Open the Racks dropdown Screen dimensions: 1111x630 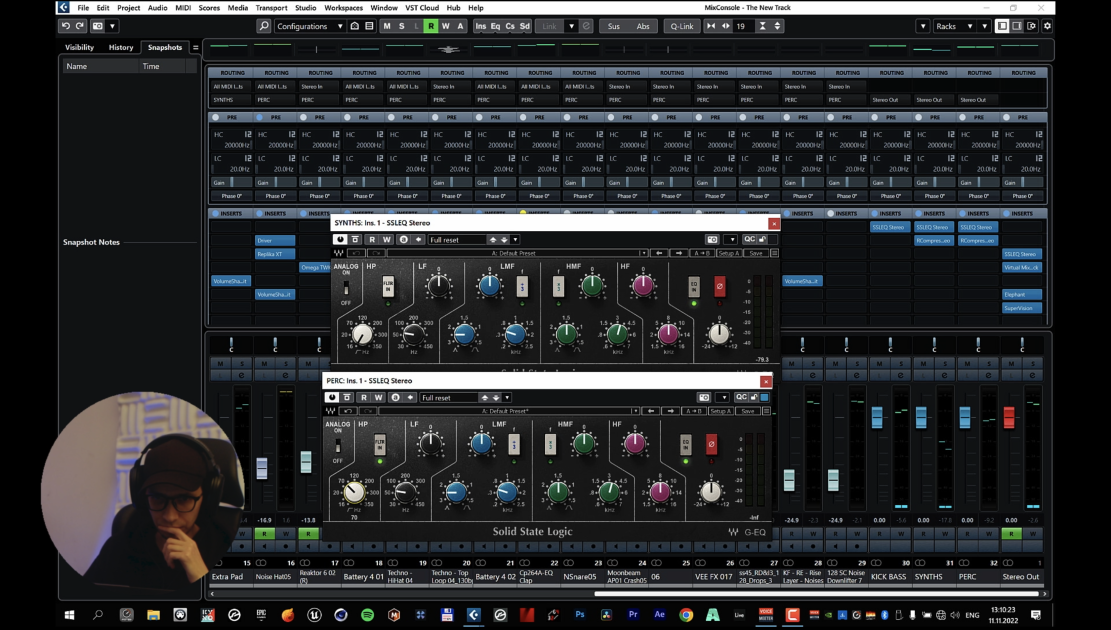tap(954, 26)
